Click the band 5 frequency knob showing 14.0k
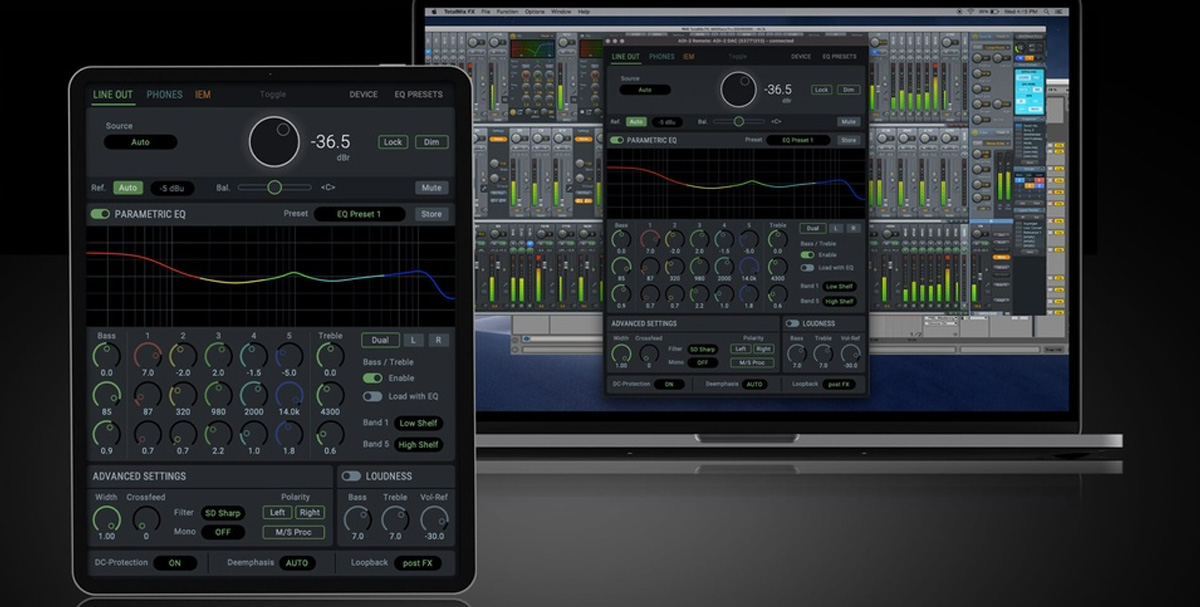This screenshot has height=607, width=1200. click(290, 394)
